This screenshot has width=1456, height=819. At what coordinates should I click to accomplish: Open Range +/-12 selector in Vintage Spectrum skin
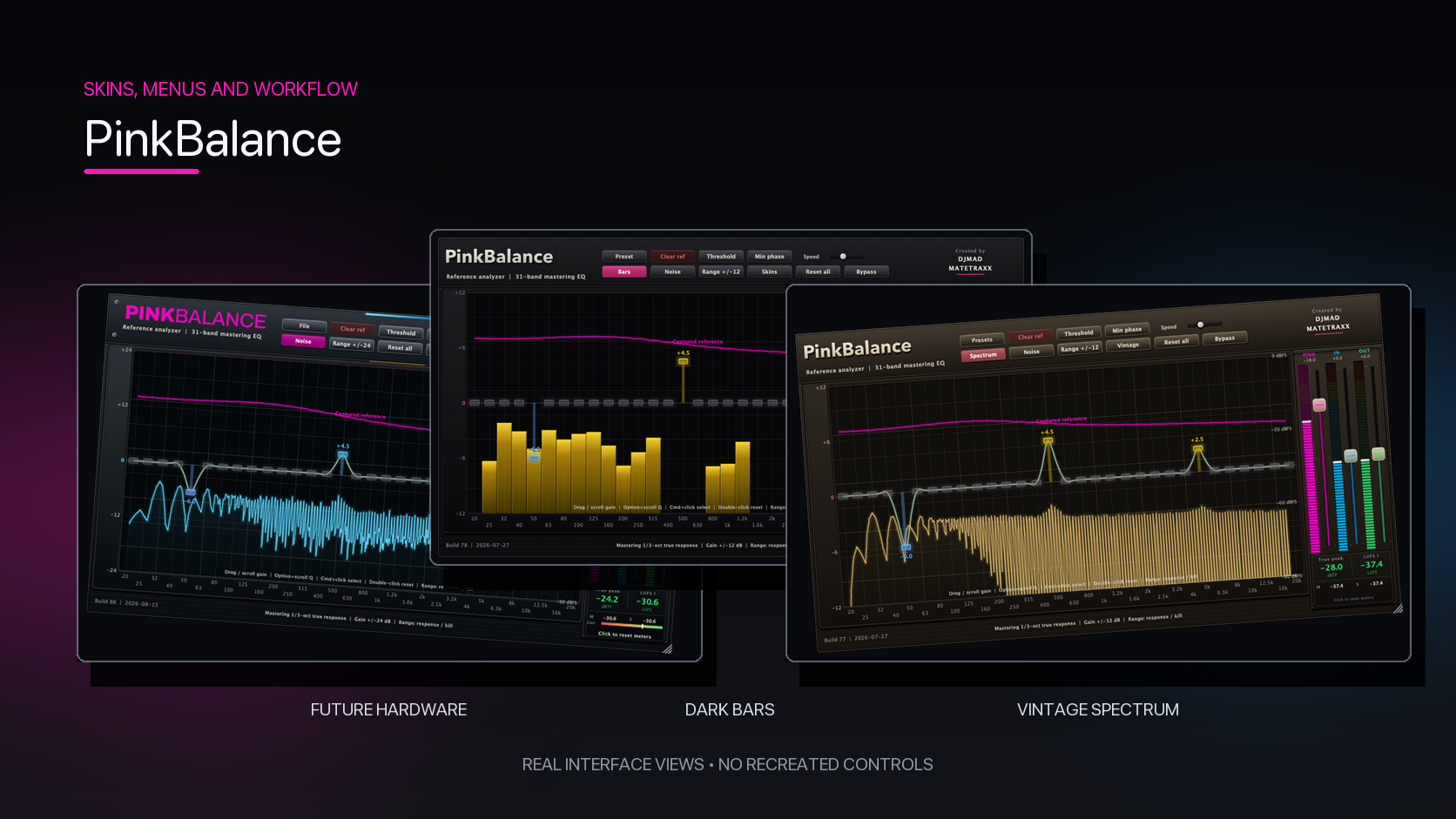[x=1080, y=348]
